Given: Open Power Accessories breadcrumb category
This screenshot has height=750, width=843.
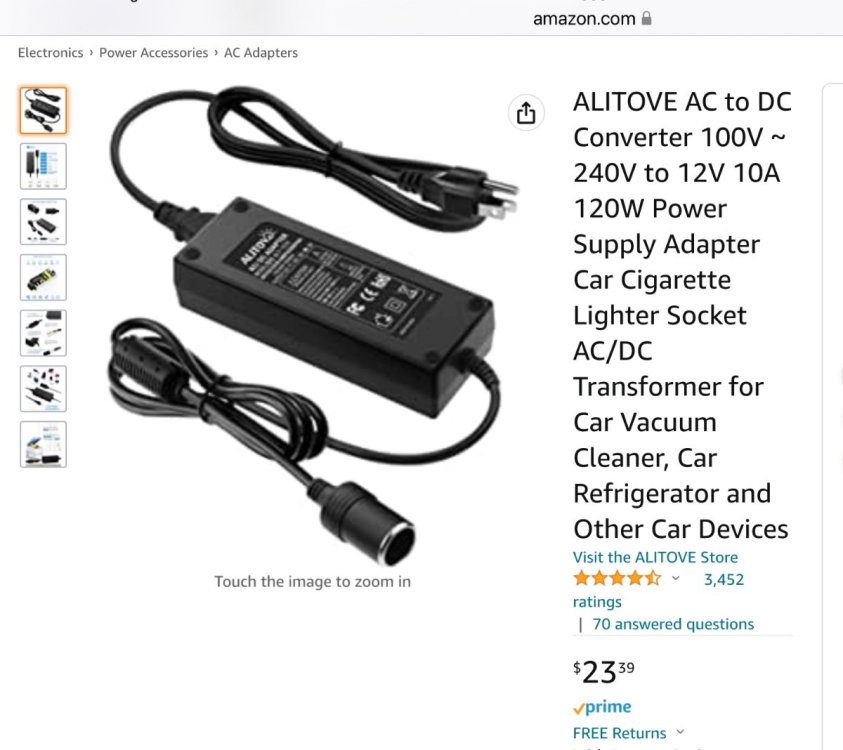Looking at the screenshot, I should pyautogui.click(x=153, y=53).
